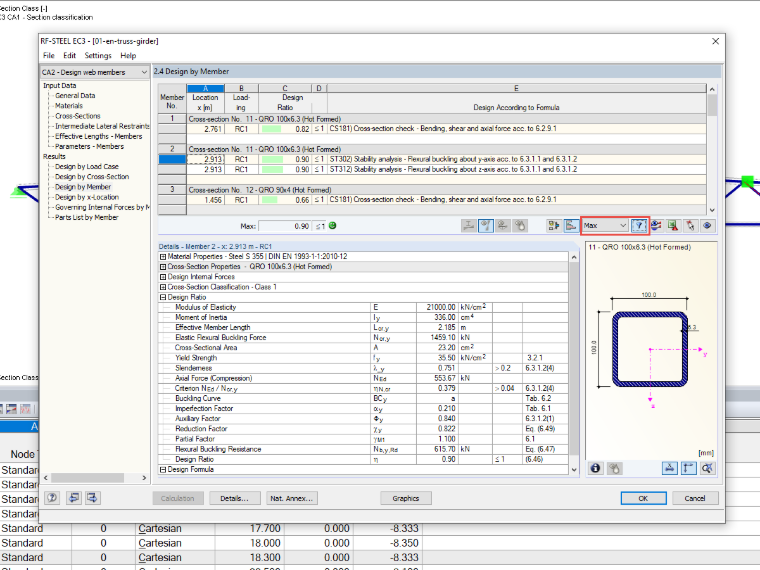This screenshot has width=760, height=570.
Task: Select Design by Load Case results
Action: (87, 166)
